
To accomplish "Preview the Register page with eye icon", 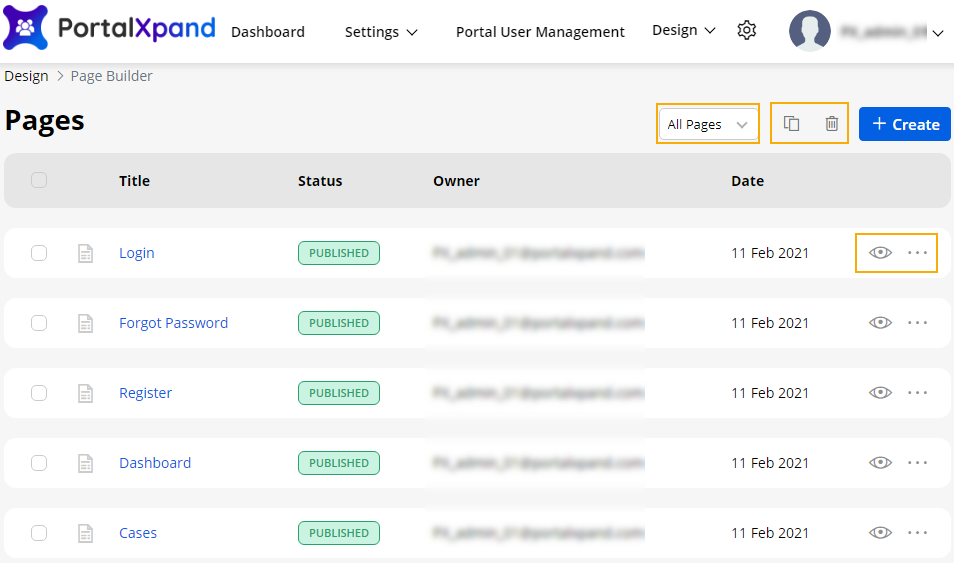I will (x=880, y=393).
